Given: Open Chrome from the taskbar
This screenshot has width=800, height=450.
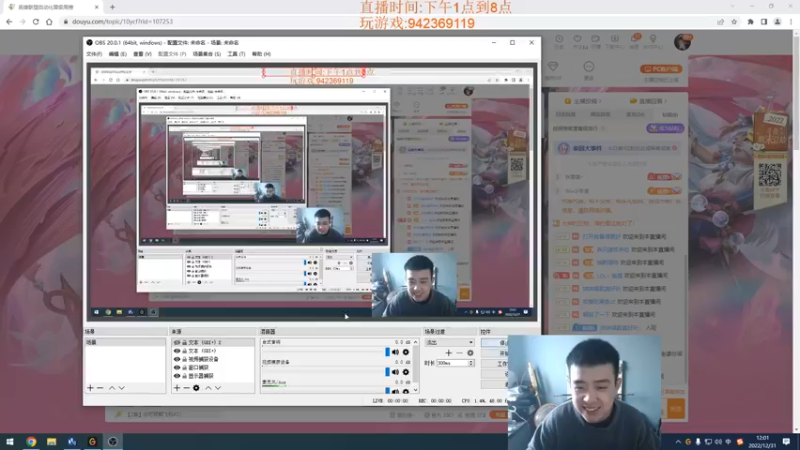Looking at the screenshot, I should (x=31, y=441).
